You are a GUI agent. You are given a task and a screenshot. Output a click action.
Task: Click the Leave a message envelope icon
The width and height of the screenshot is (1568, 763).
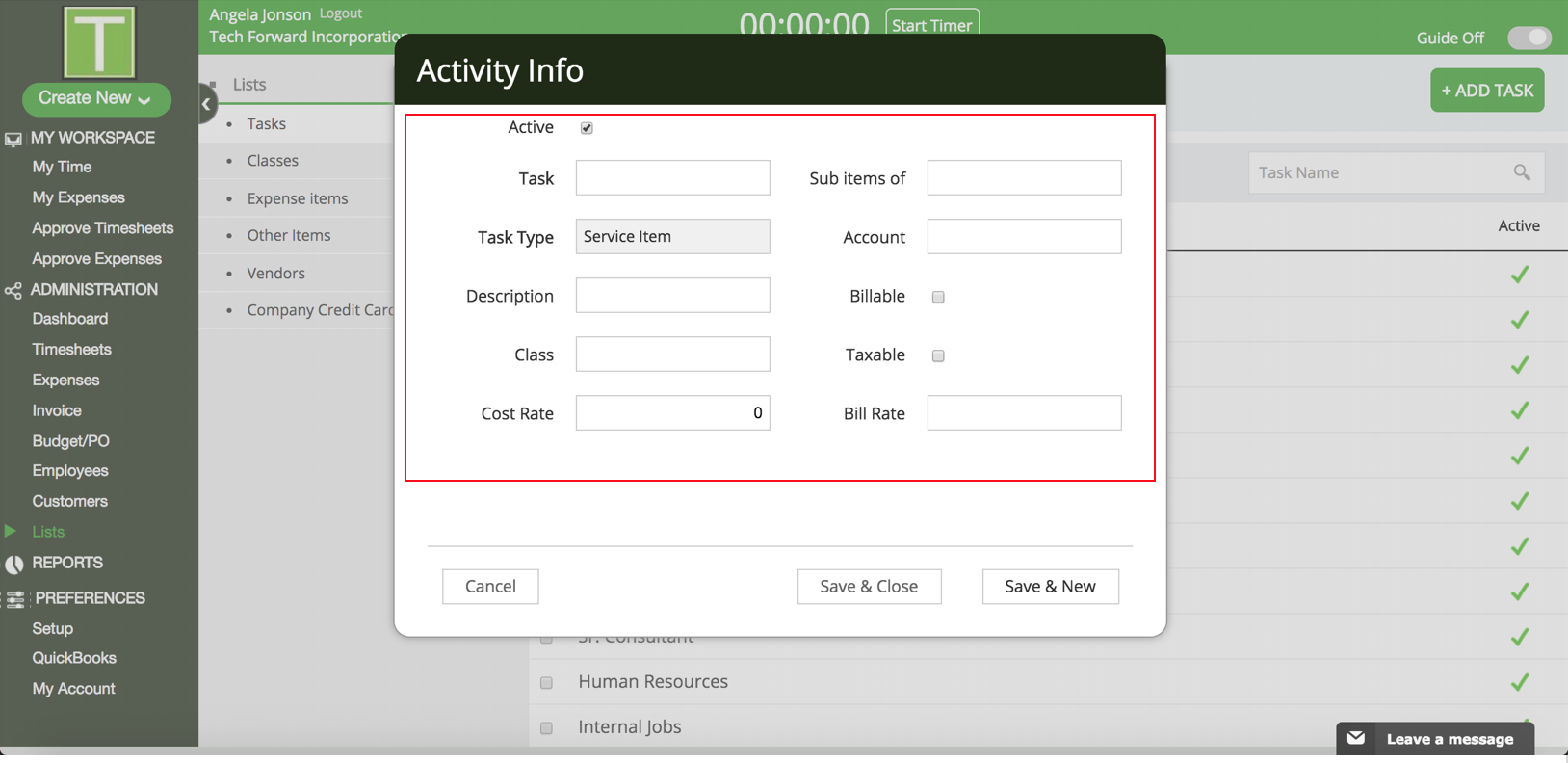(x=1356, y=738)
